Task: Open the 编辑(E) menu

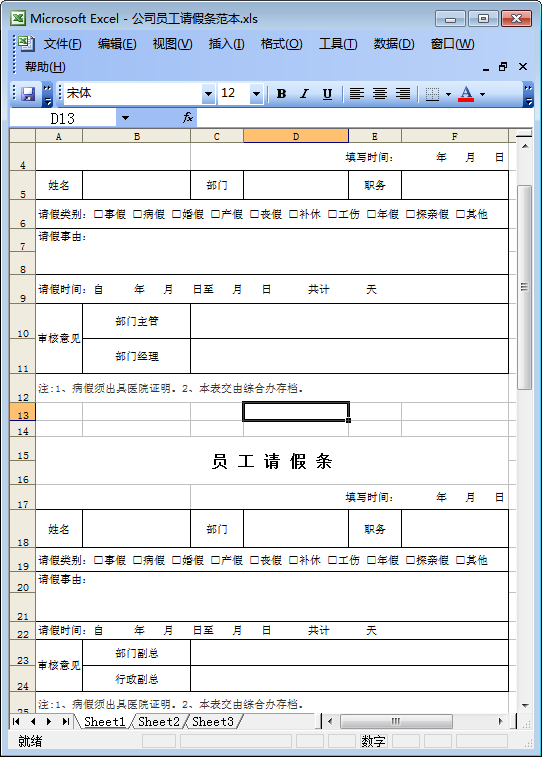Action: tap(117, 44)
